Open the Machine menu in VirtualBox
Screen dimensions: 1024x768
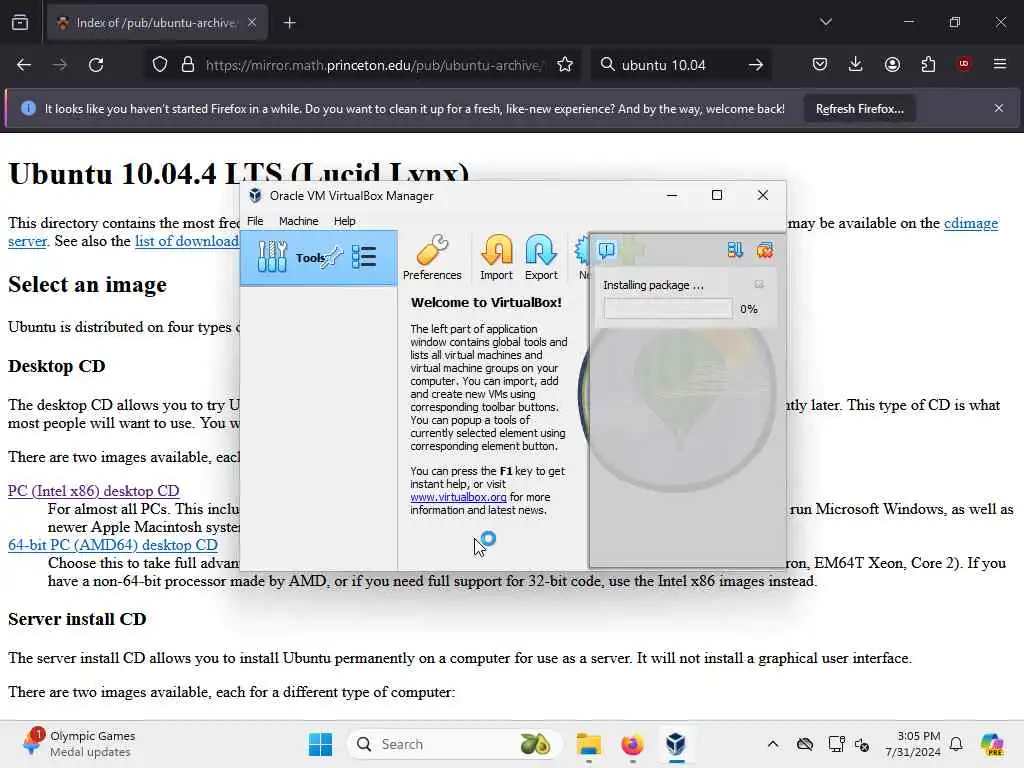coord(298,221)
